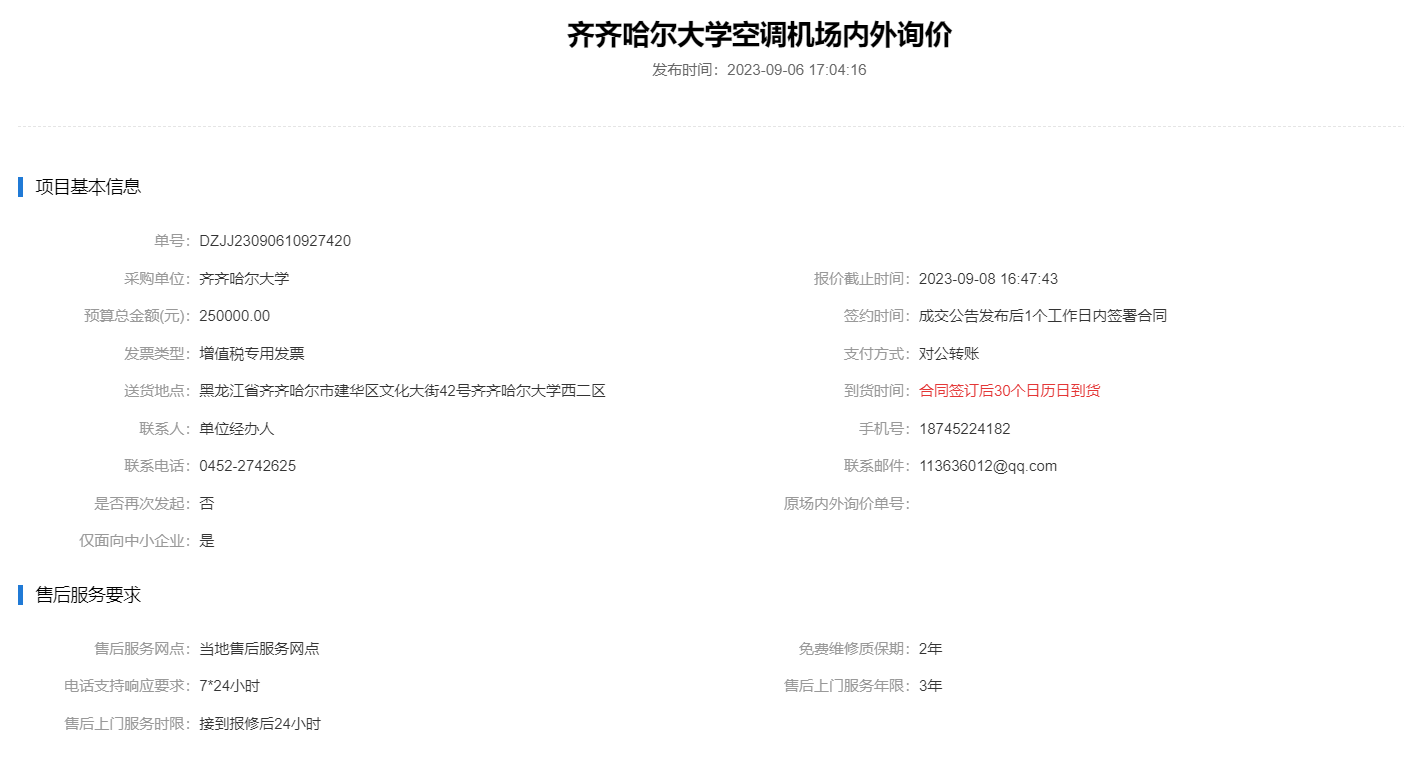Image resolution: width=1404 pixels, height=758 pixels.
Task: Click the 项目基本信息 section heading
Action: click(x=88, y=186)
